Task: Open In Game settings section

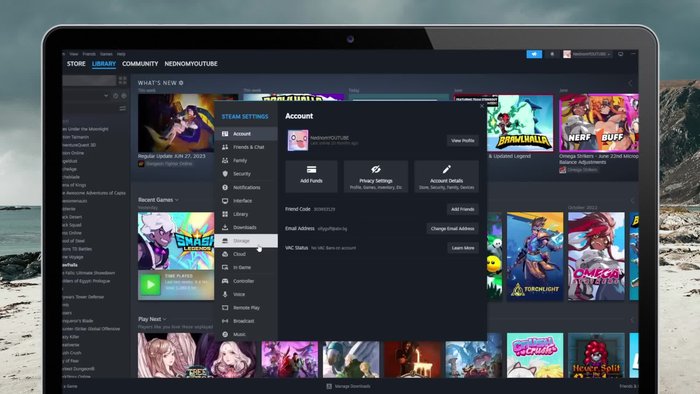Action: (x=246, y=268)
